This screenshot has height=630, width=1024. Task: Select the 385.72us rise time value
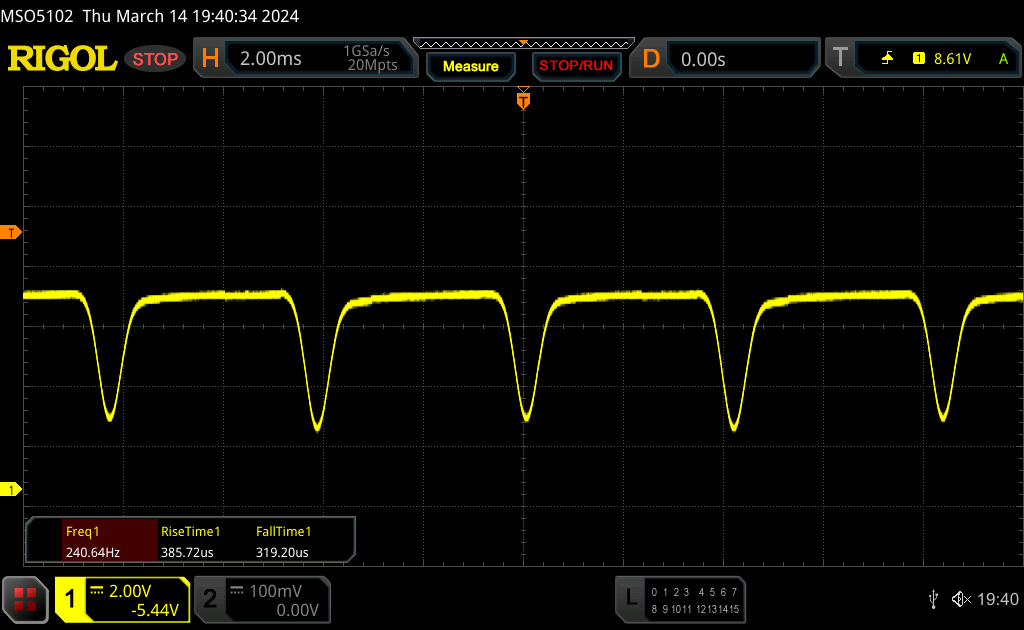pos(187,552)
